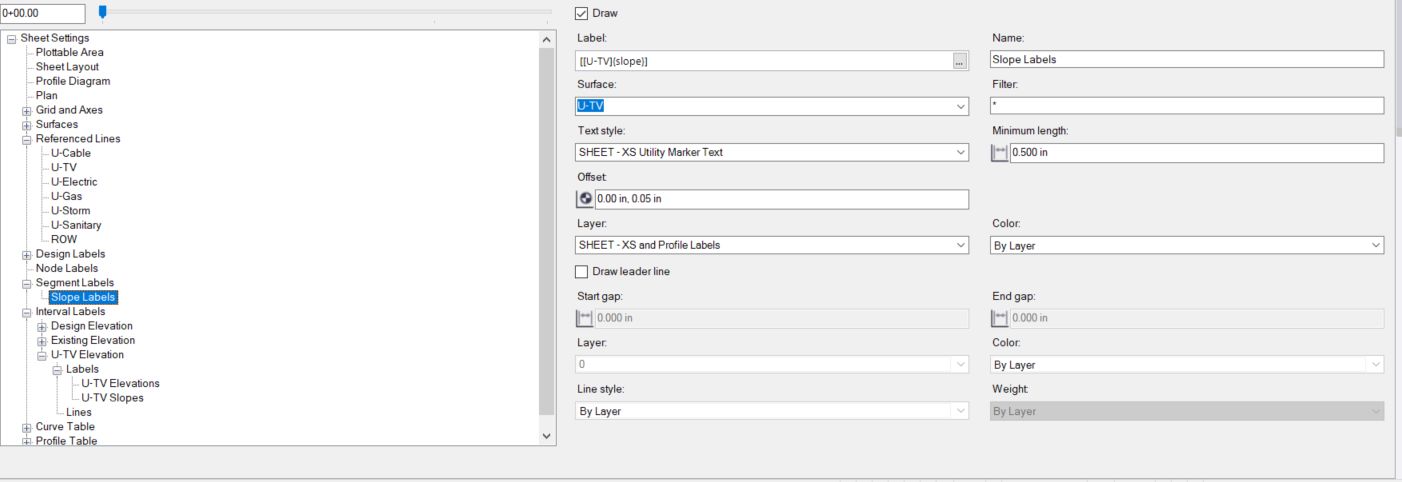1402x482 pixels.
Task: Click the blue station slider handle
Action: (x=102, y=12)
